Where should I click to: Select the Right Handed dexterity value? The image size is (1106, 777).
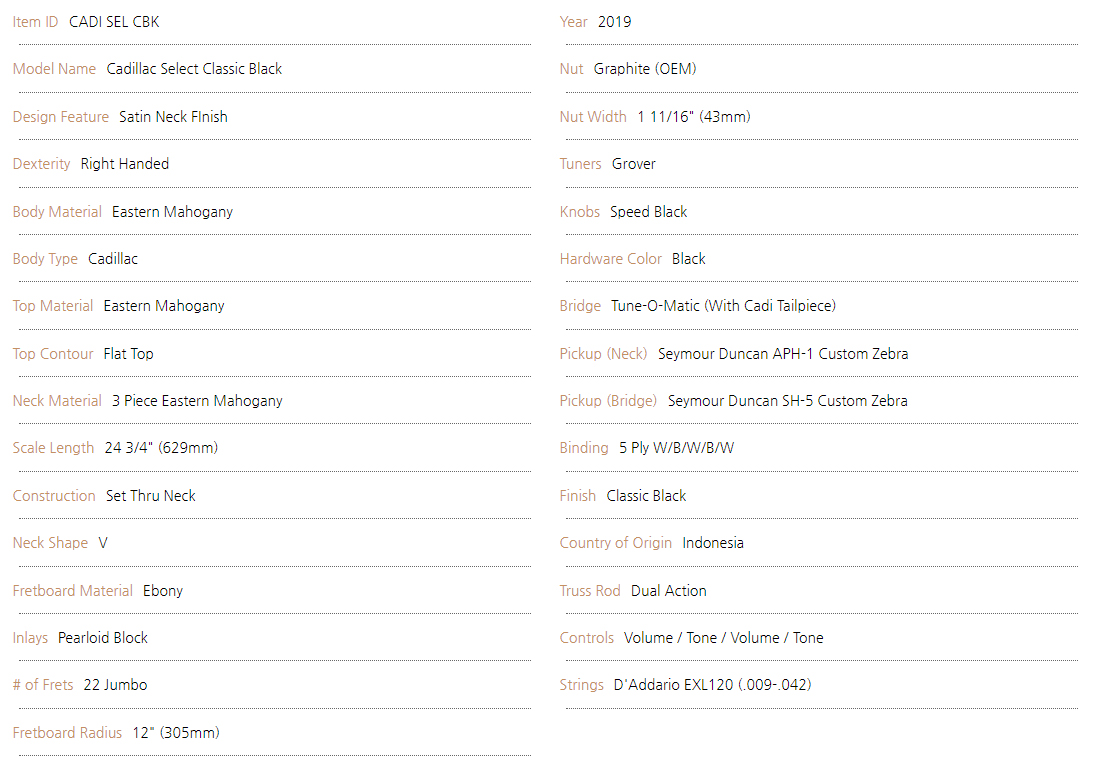(125, 164)
